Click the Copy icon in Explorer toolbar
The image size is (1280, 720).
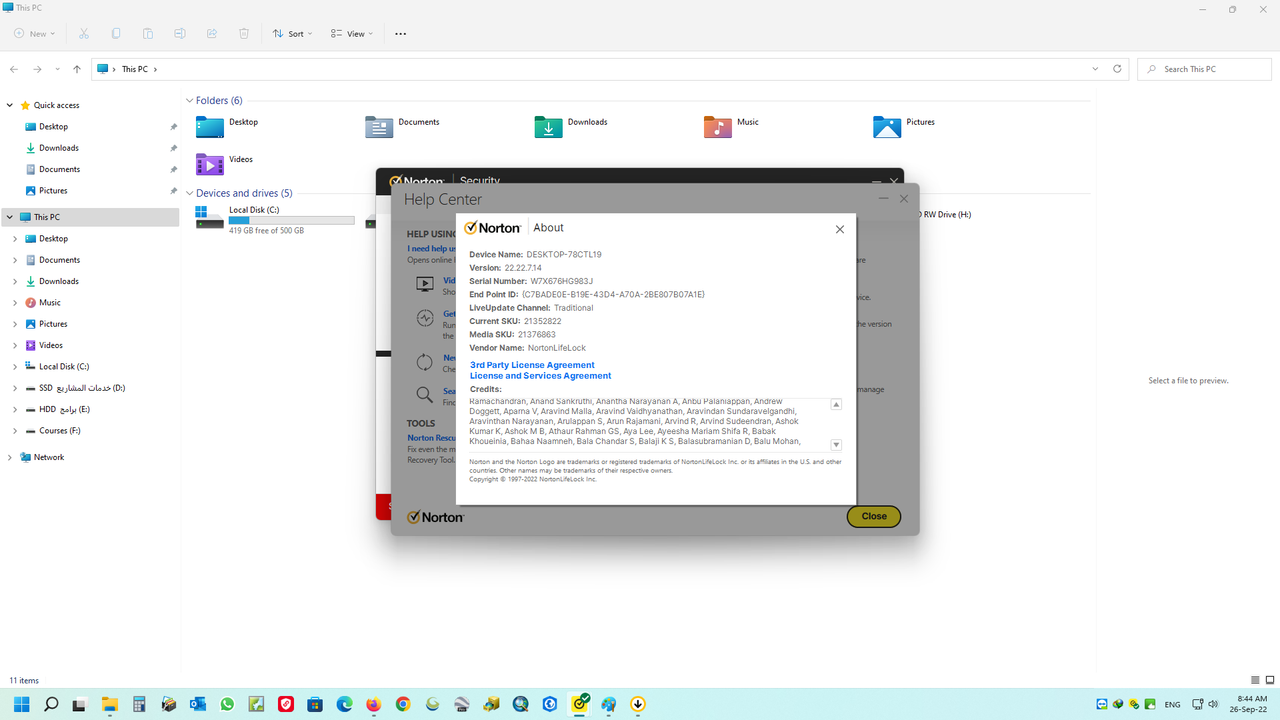[x=116, y=33]
